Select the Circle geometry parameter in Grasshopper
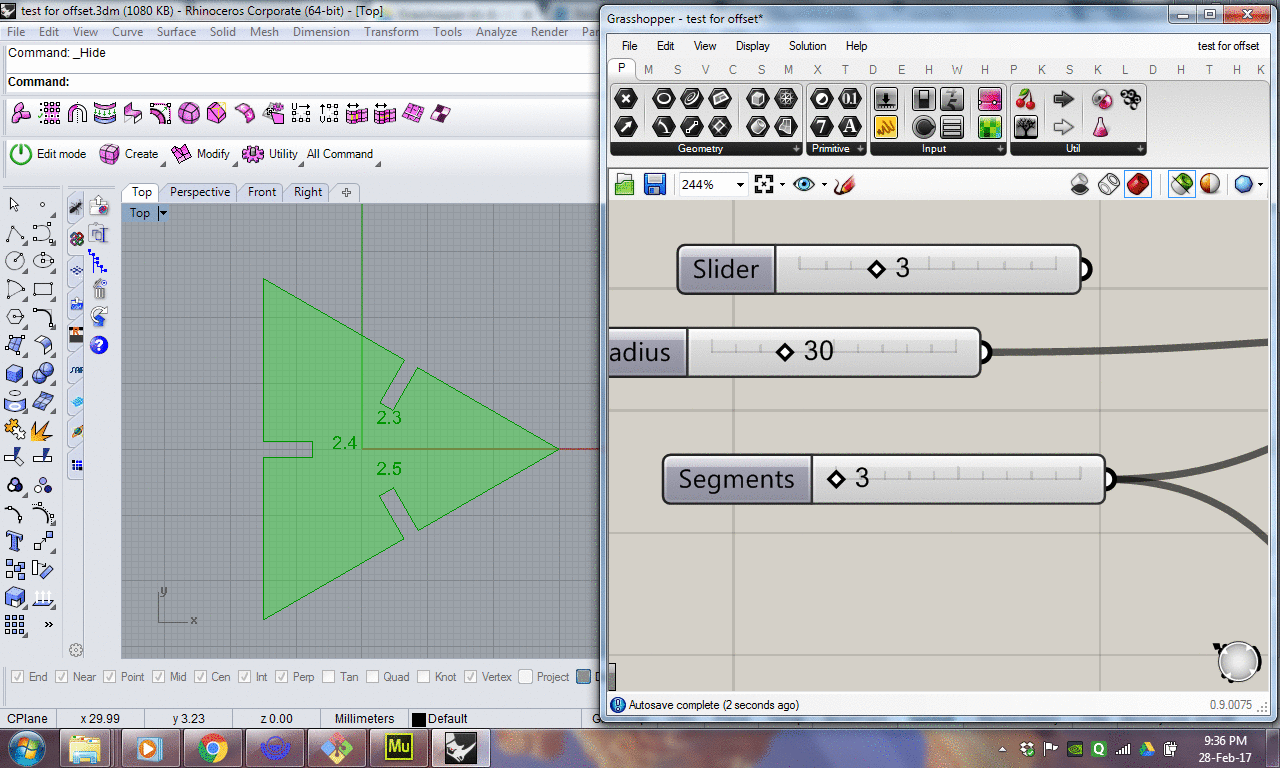Image resolution: width=1280 pixels, height=768 pixels. pos(663,98)
